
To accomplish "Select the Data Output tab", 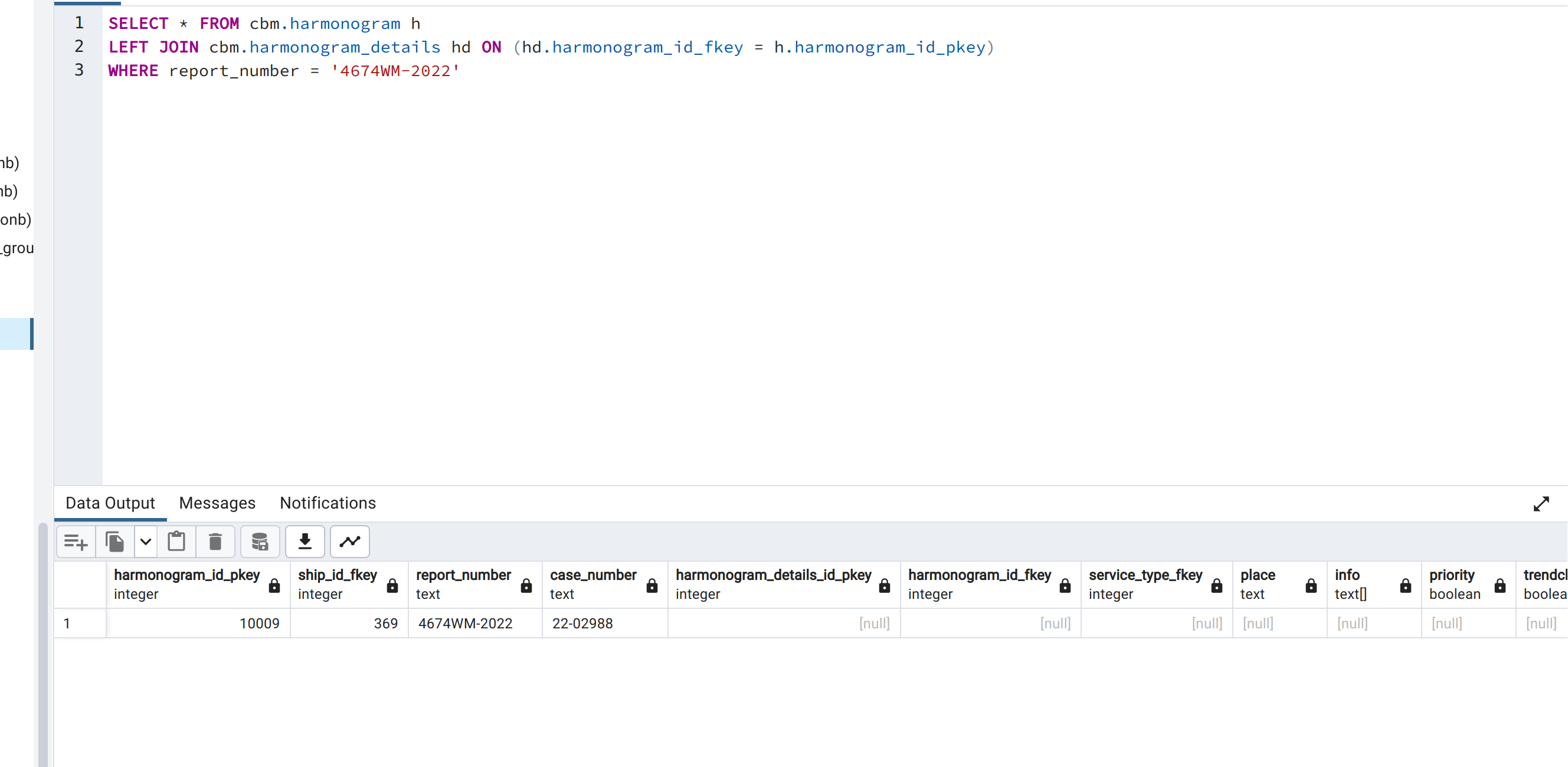I will (x=110, y=503).
